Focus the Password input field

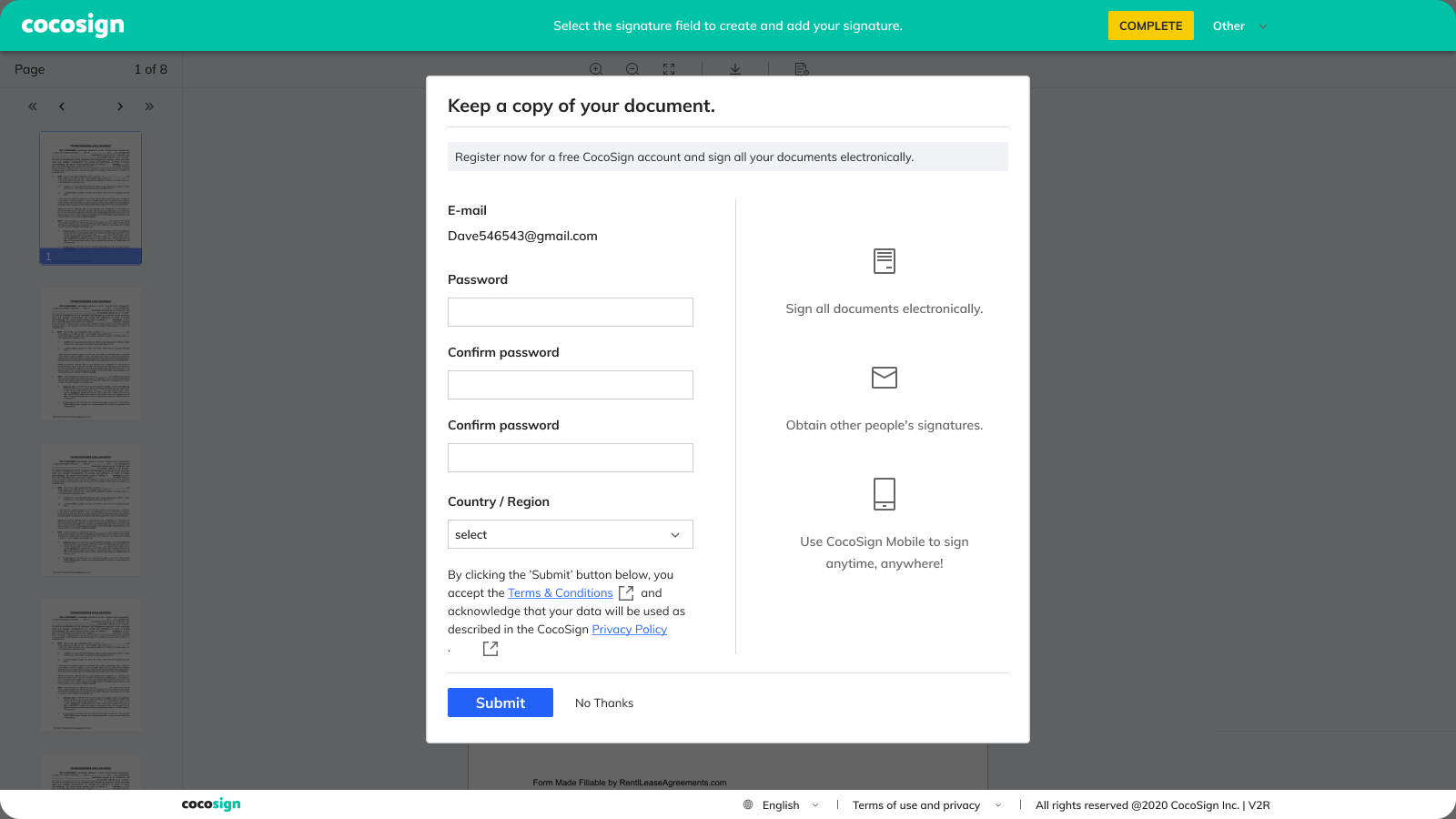click(x=571, y=312)
